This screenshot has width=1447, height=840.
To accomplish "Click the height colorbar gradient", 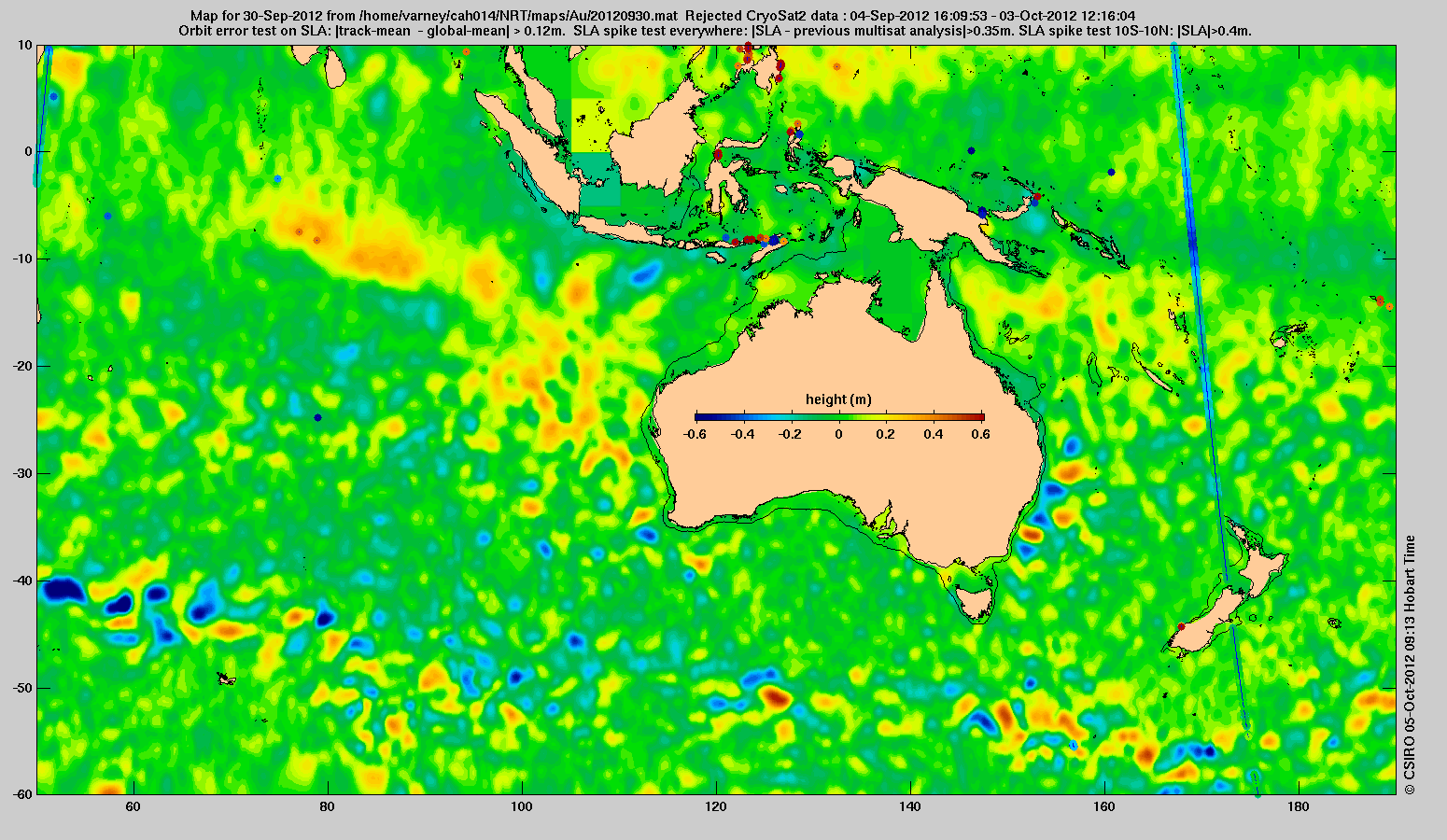I will pos(839,417).
